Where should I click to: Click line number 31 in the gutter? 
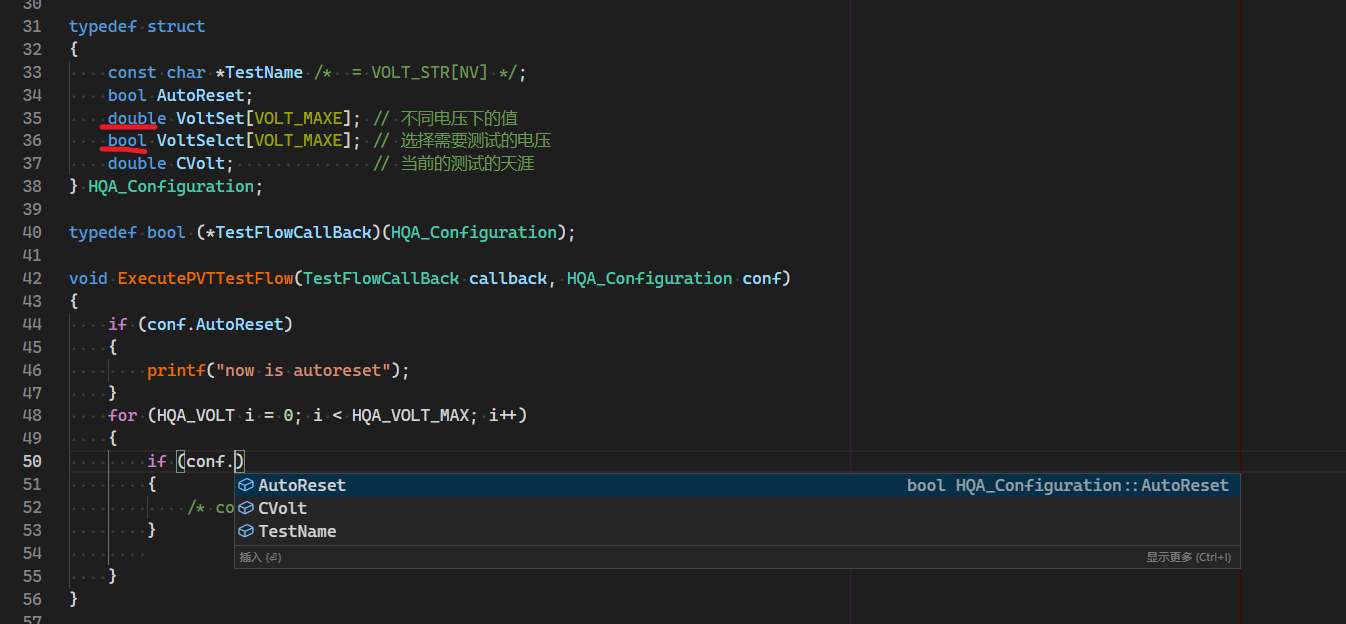coord(32,26)
